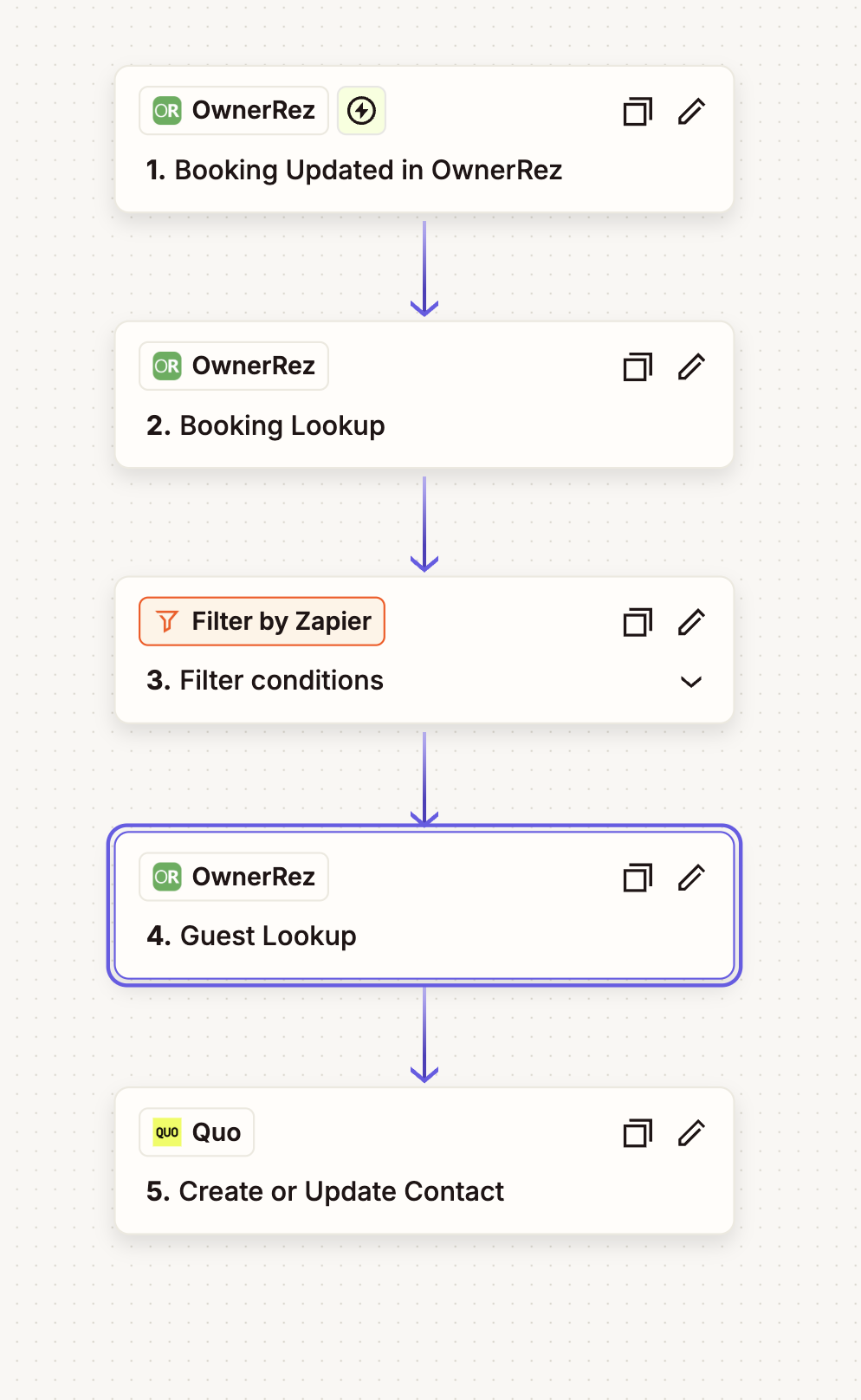Screen dimensions: 861x1400
Task: Click the OwnerRez badge on Guest Lookup step
Action: (x=234, y=877)
